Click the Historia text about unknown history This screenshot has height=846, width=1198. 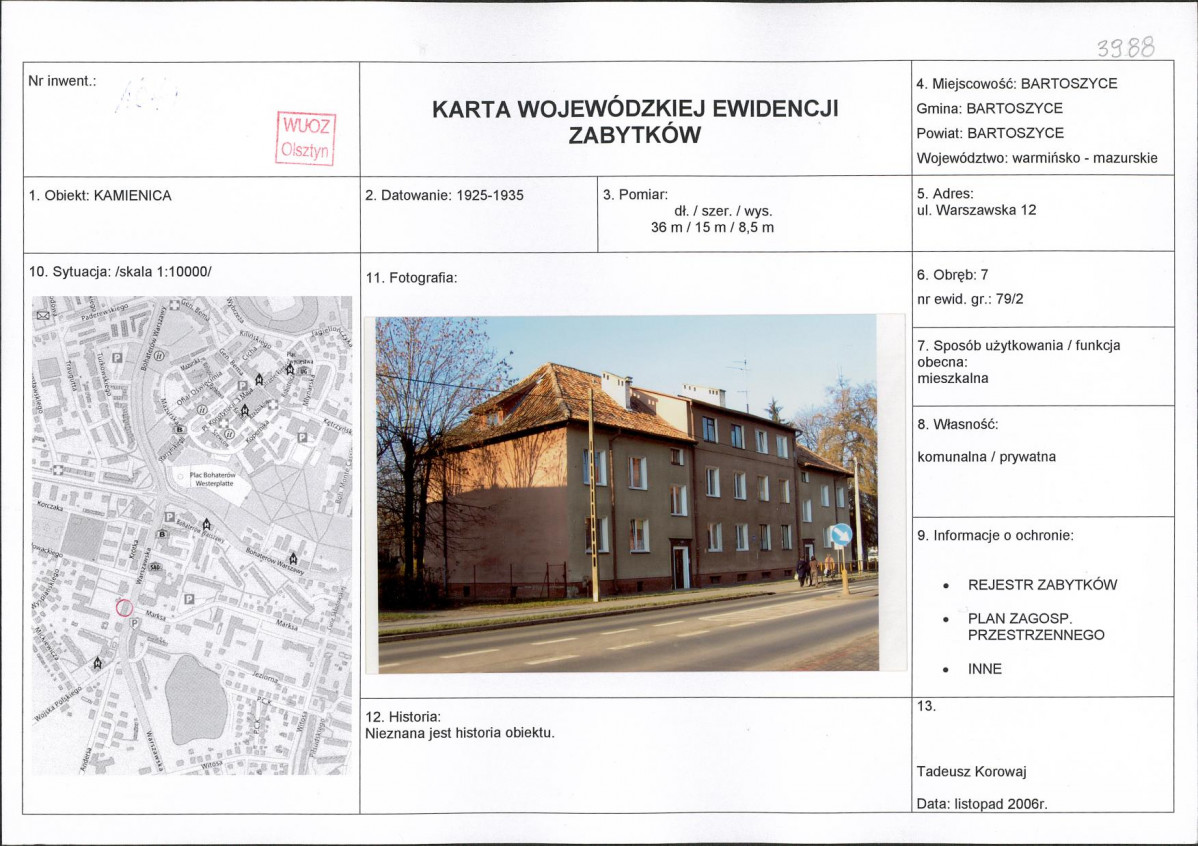pos(460,733)
